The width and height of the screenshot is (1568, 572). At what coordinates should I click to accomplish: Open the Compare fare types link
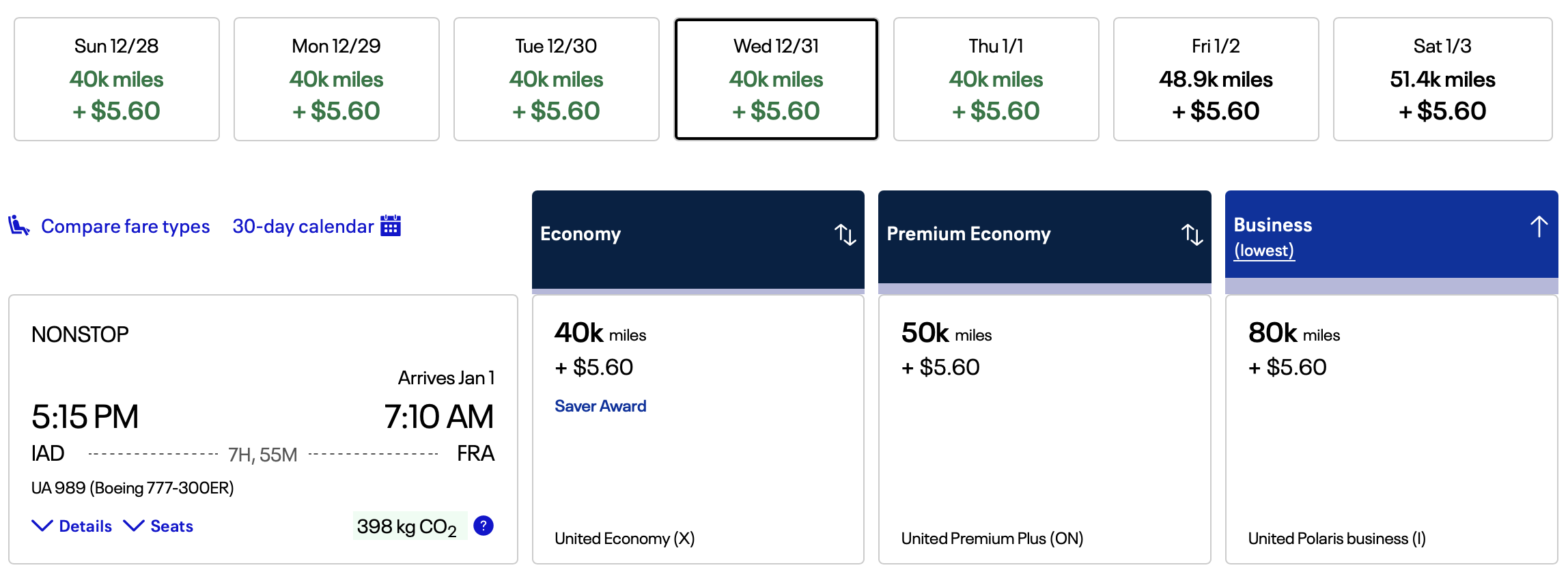126,226
